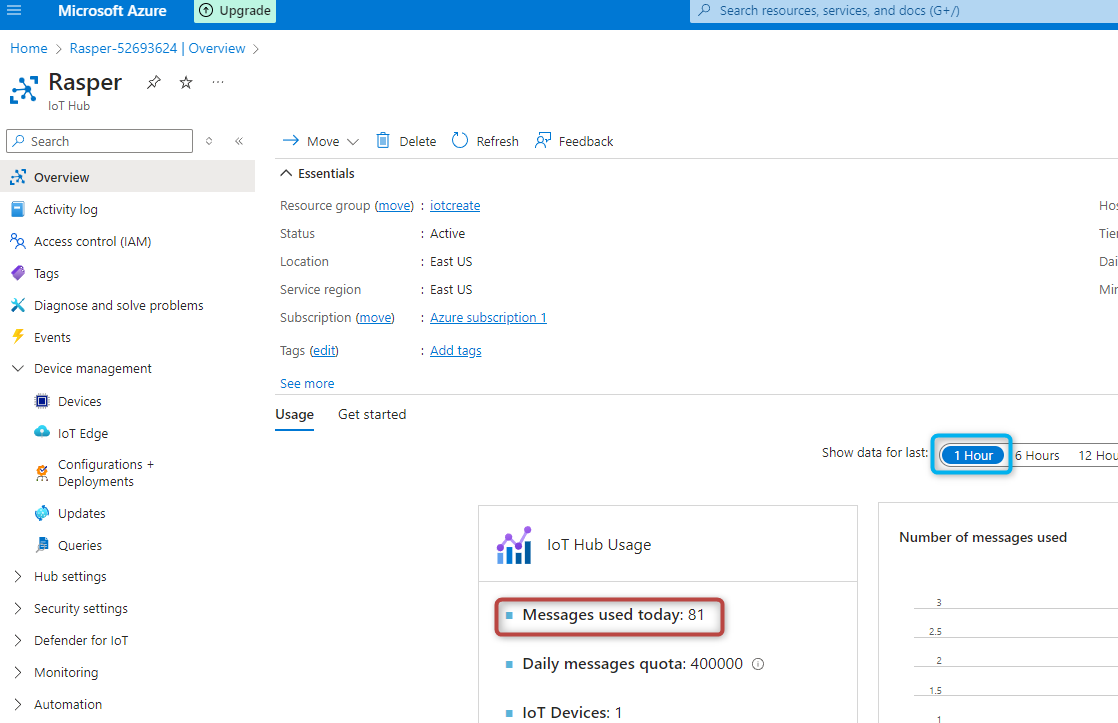Open the Move dropdown
Image resolution: width=1118 pixels, height=723 pixels.
point(320,141)
